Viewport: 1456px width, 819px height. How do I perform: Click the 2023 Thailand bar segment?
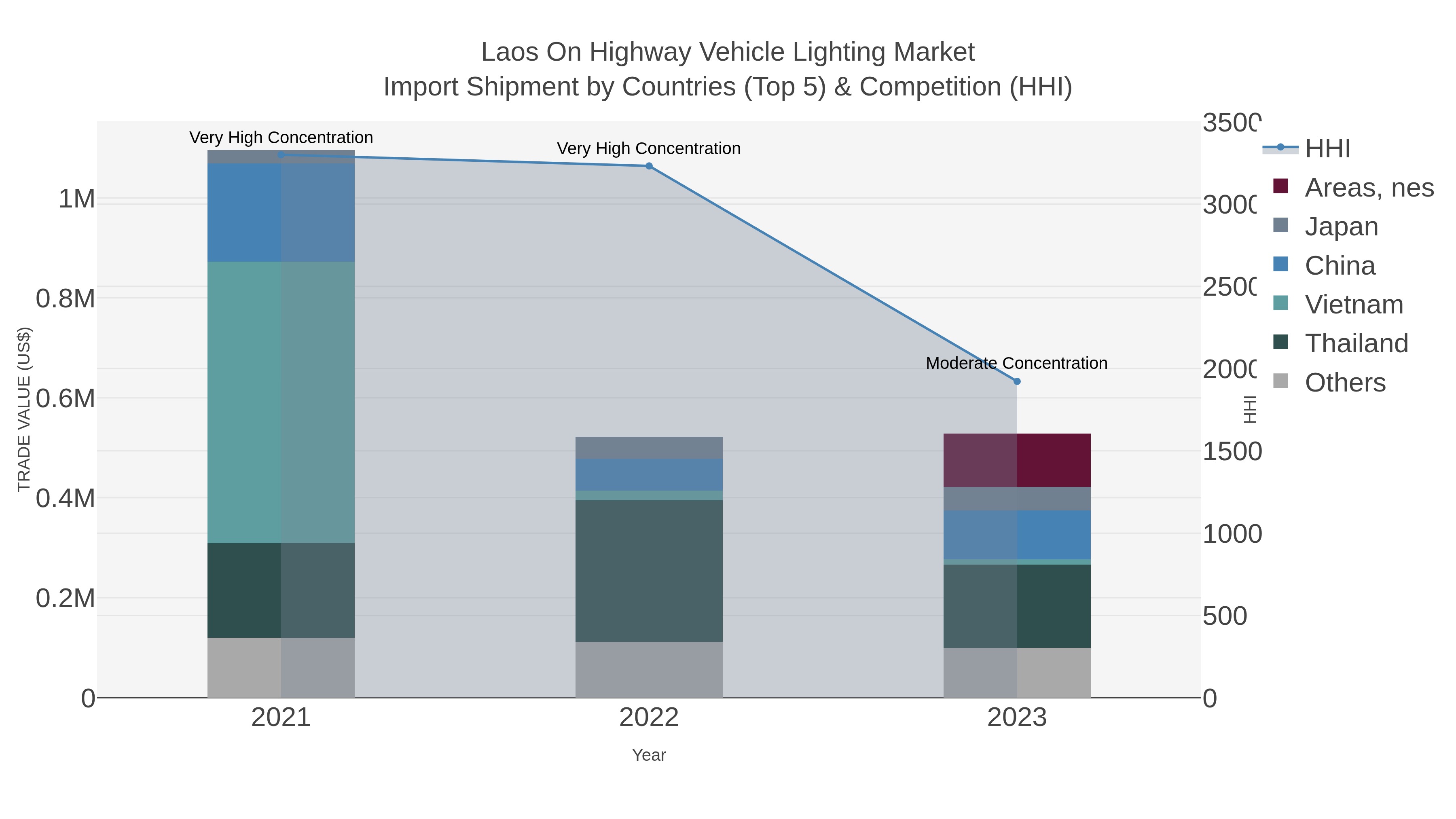pyautogui.click(x=1017, y=606)
